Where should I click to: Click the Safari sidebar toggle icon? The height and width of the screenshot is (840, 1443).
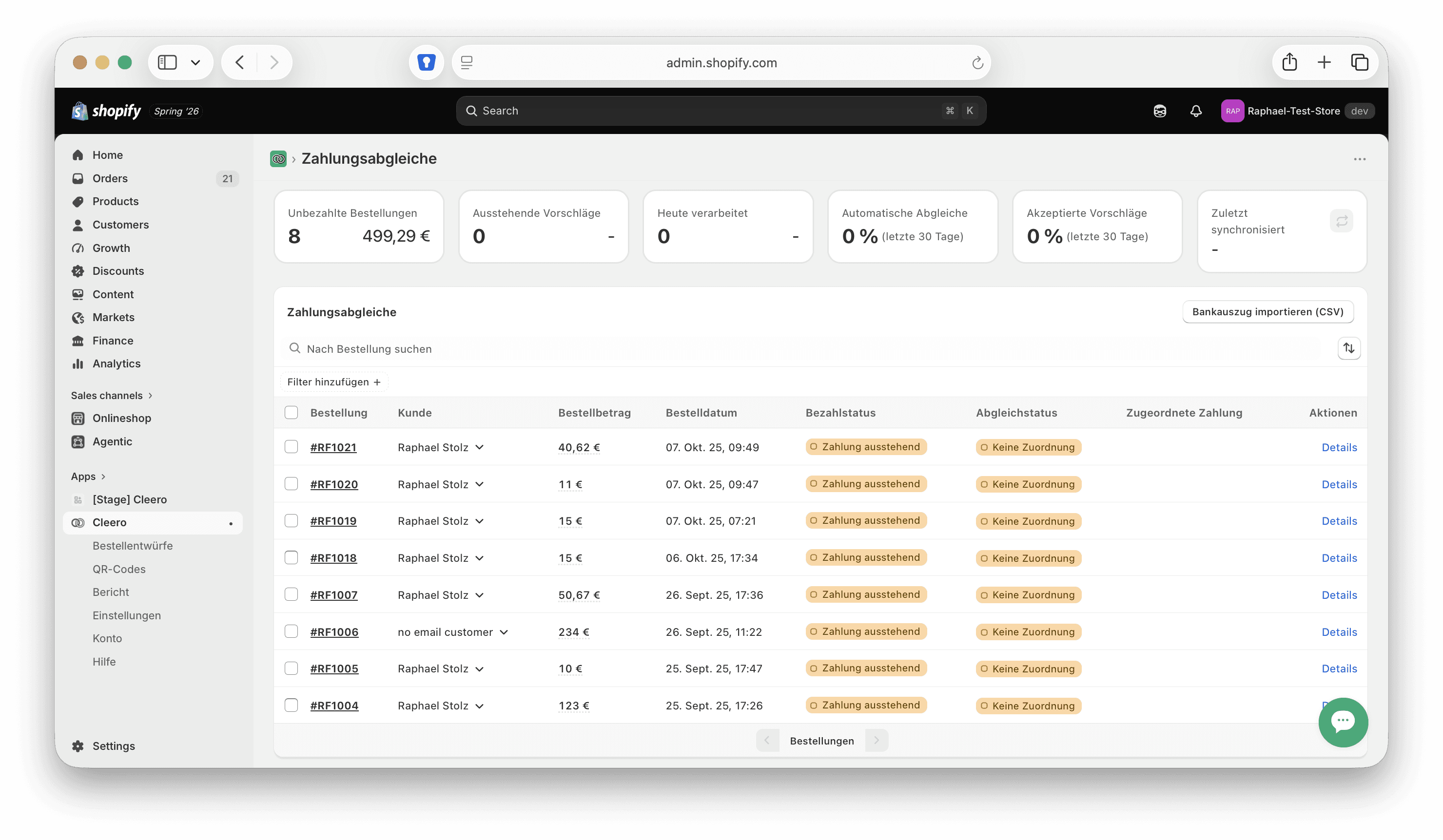(x=167, y=62)
